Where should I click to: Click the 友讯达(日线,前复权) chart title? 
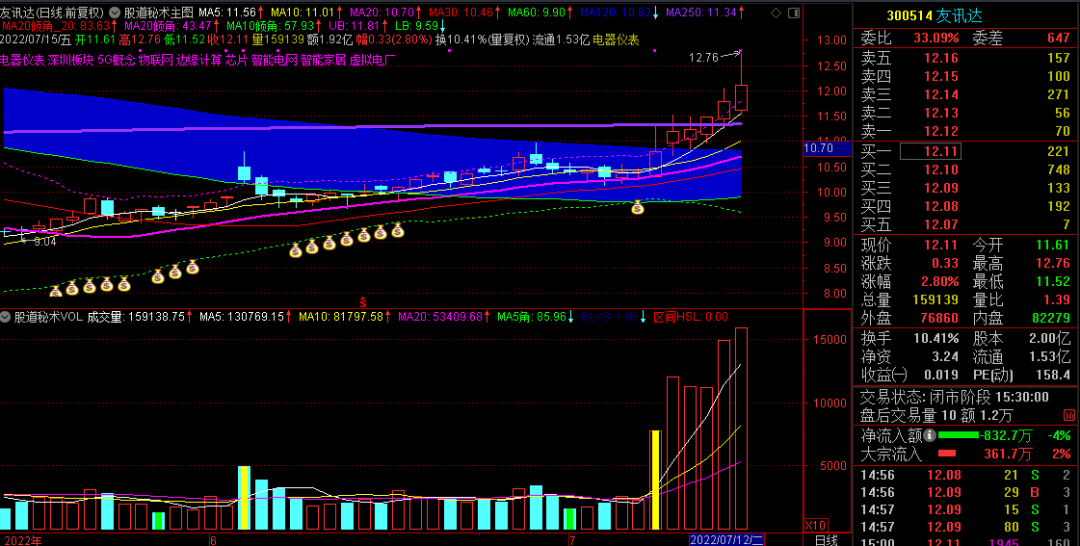[52, 12]
